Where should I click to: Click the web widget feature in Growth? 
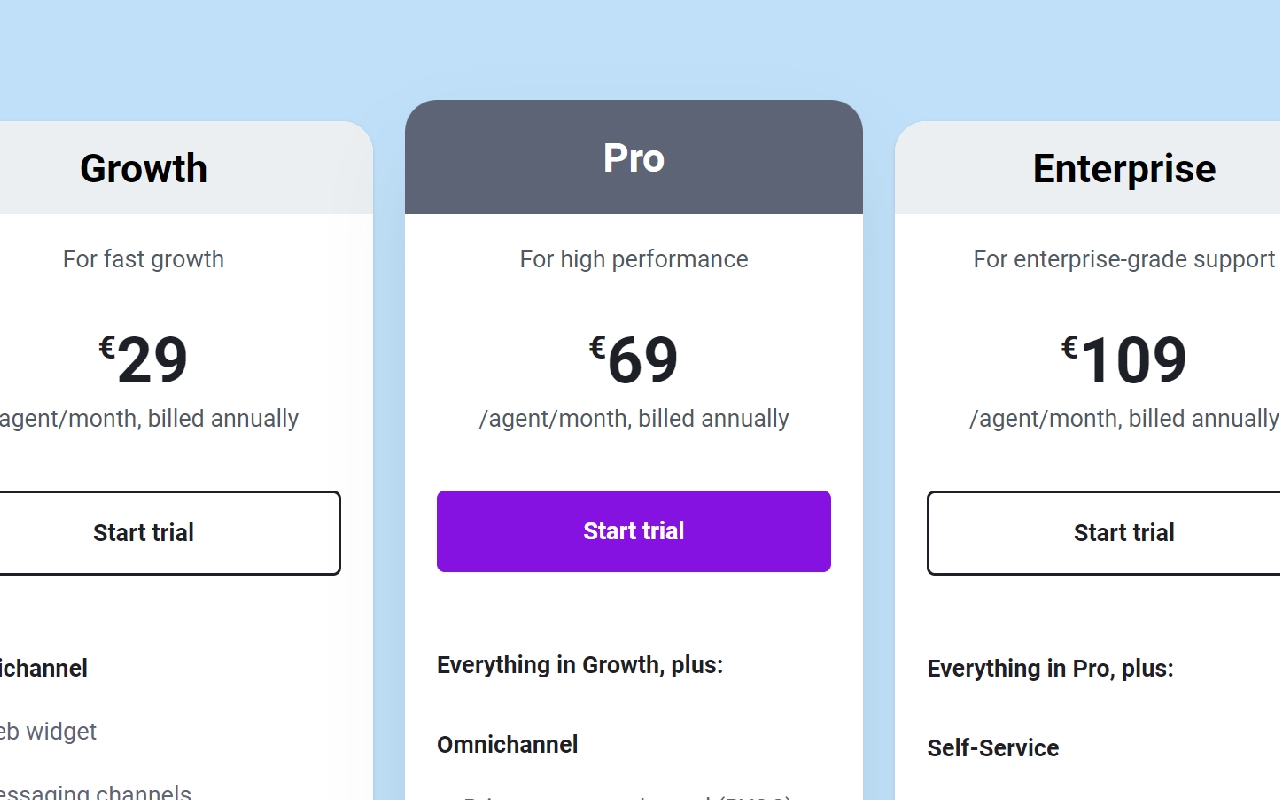[48, 731]
